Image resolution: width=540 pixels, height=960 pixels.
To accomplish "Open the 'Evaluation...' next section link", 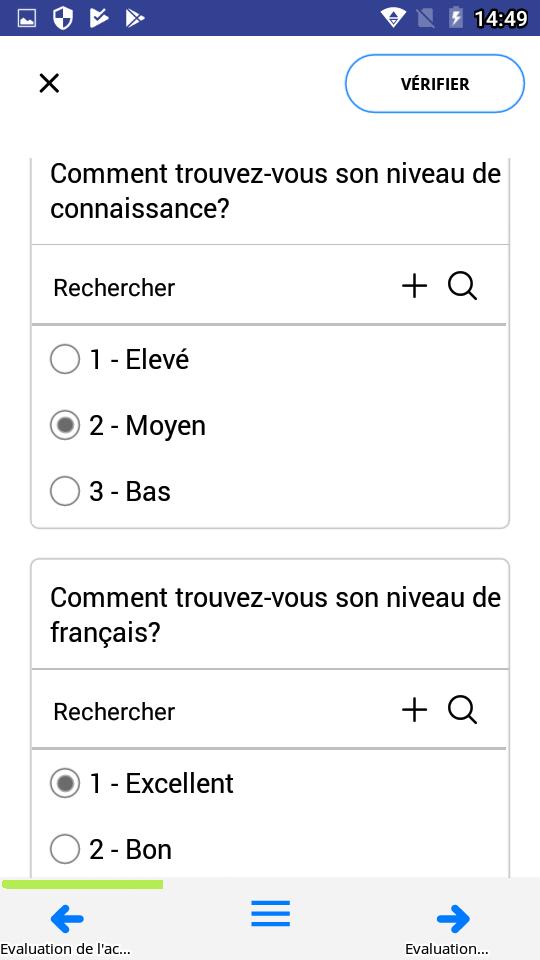I will point(447,950).
